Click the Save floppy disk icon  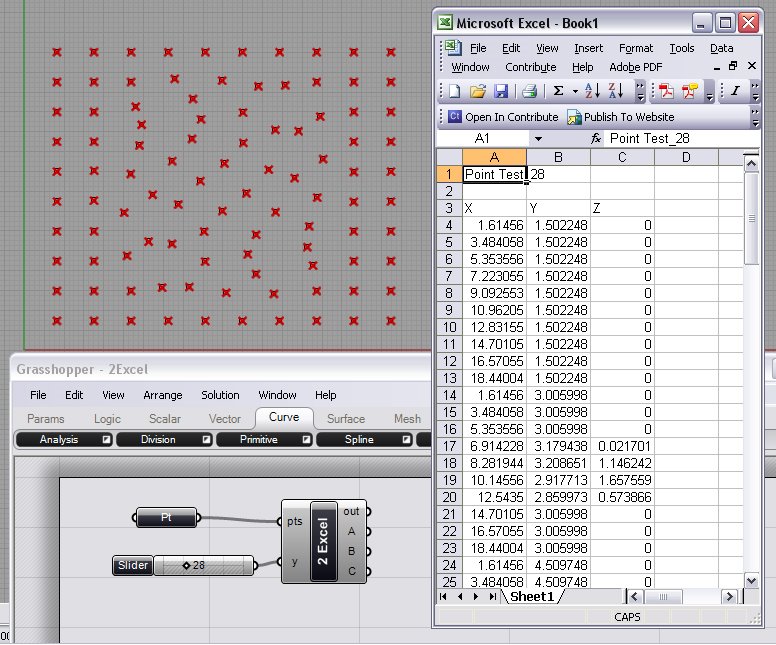click(501, 91)
